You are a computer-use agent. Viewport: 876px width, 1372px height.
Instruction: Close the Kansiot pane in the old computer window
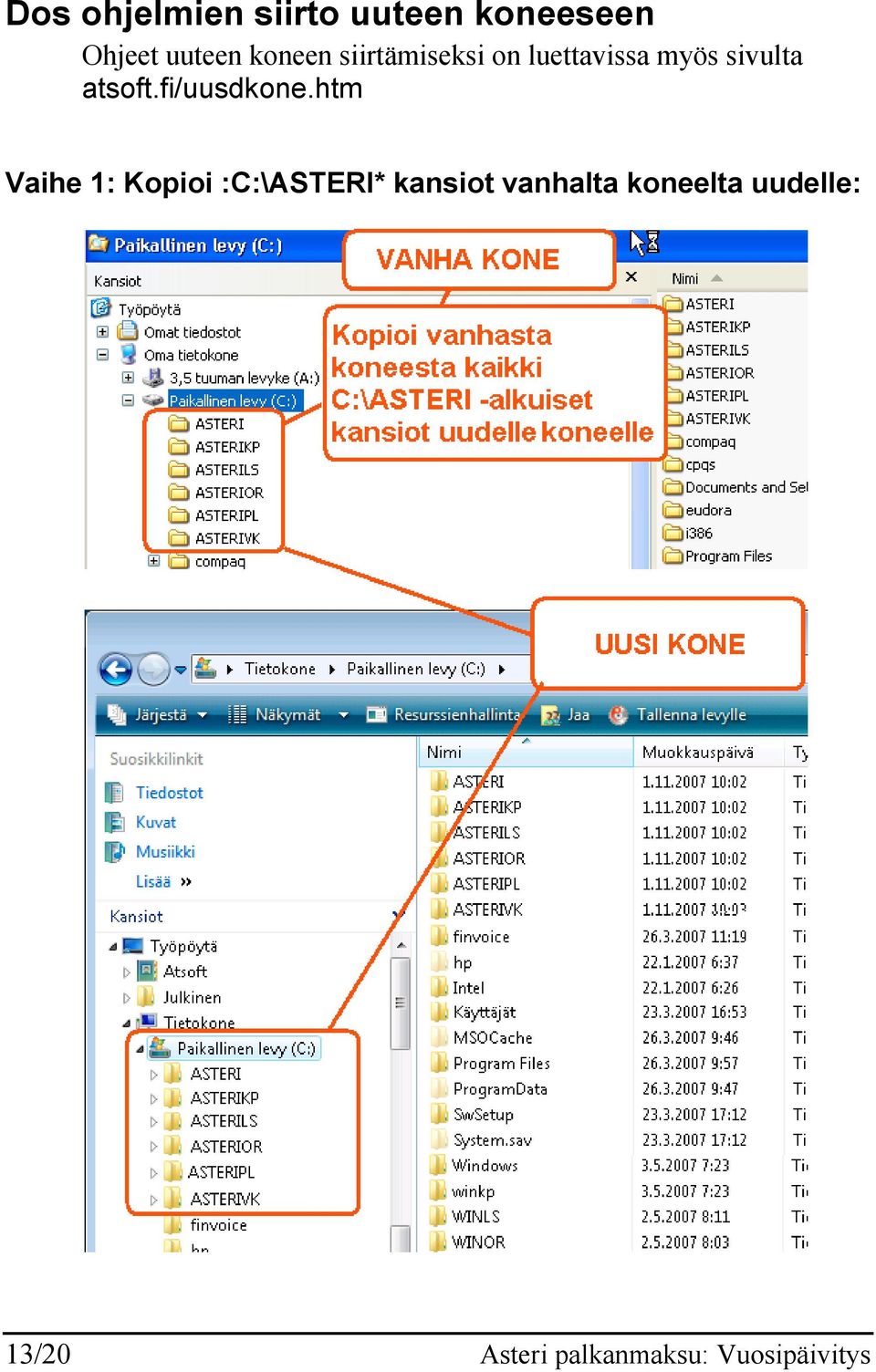tap(631, 276)
